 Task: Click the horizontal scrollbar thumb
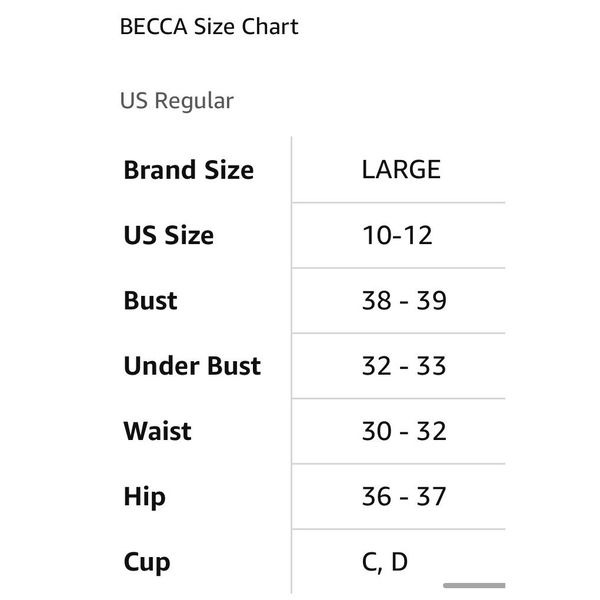click(474, 585)
